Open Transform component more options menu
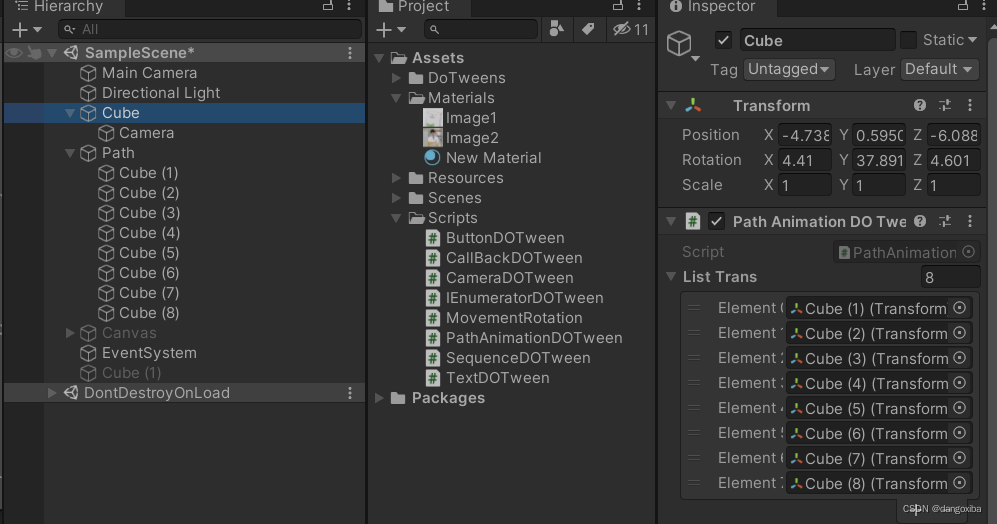The height and width of the screenshot is (524, 997). [x=970, y=106]
